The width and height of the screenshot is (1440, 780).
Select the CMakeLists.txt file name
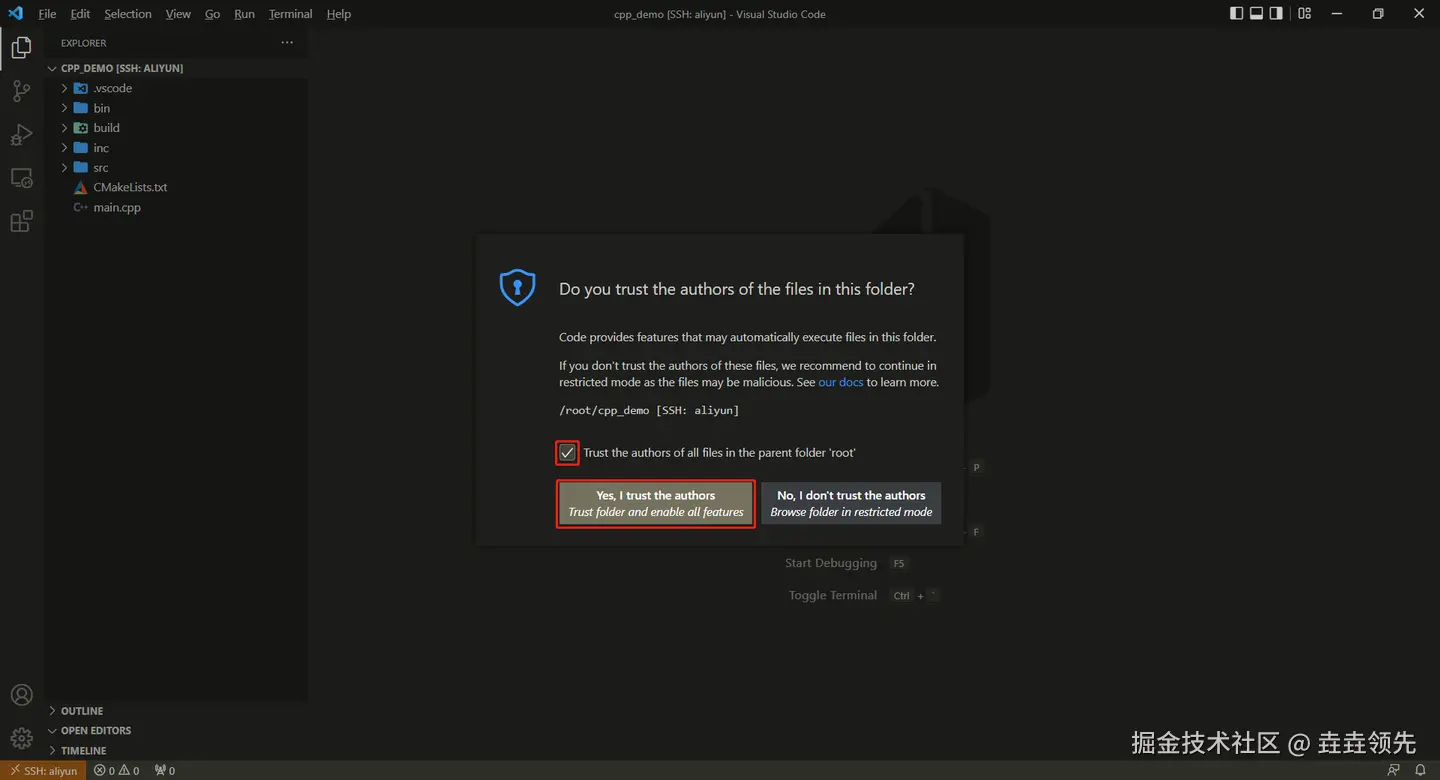(x=130, y=188)
